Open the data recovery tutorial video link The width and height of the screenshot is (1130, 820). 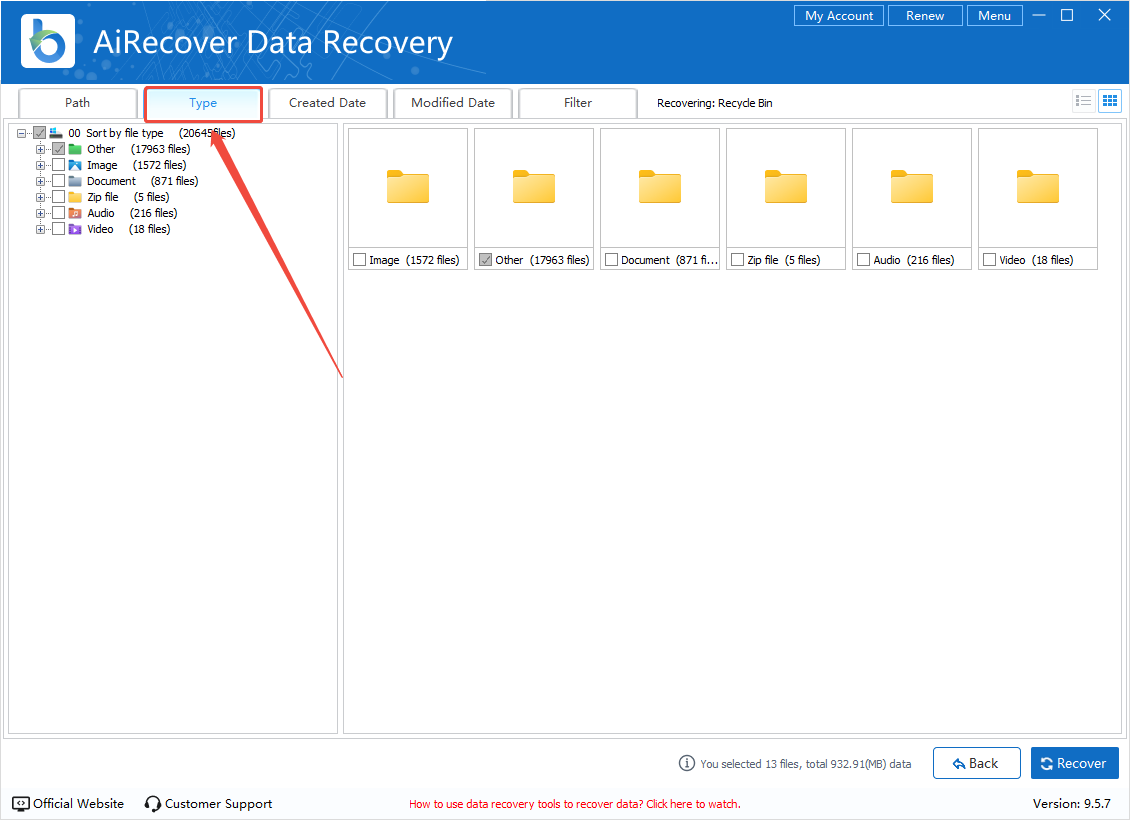[x=574, y=804]
